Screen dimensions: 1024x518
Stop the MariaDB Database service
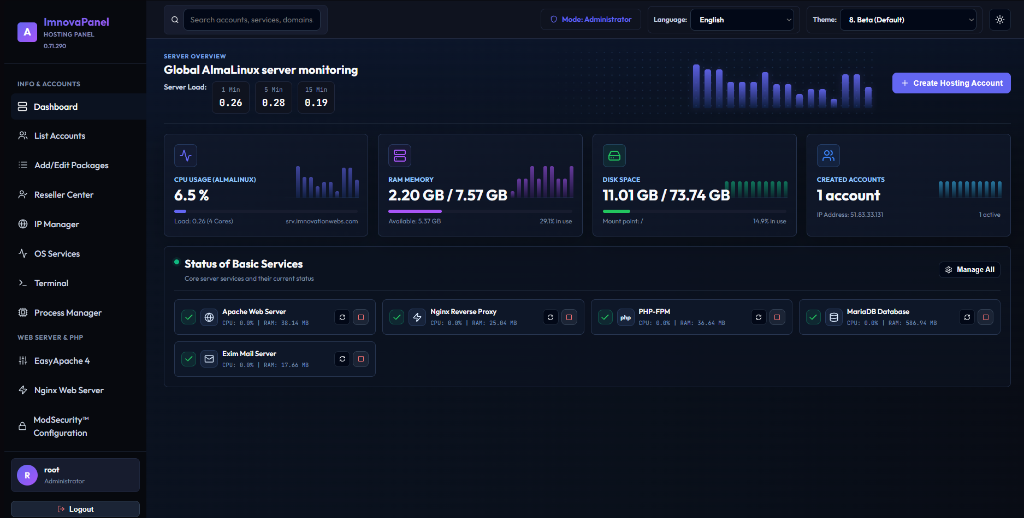point(986,317)
